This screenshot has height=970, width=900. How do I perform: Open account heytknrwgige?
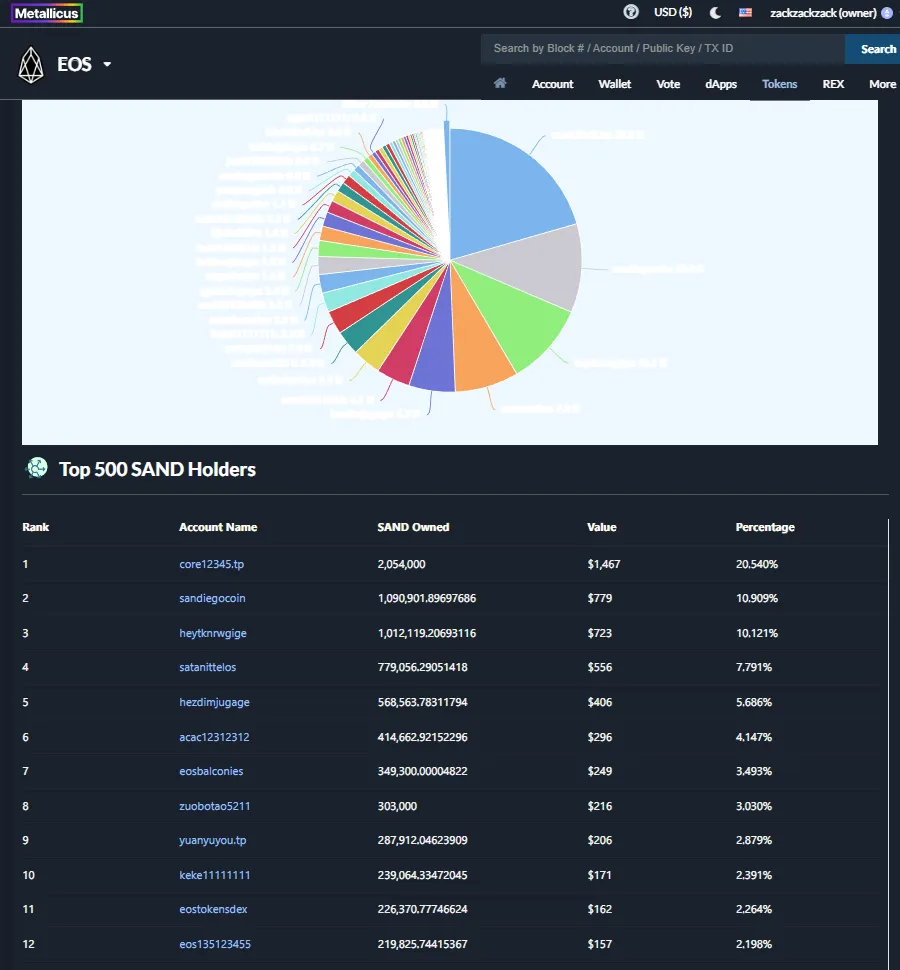pyautogui.click(x=213, y=633)
